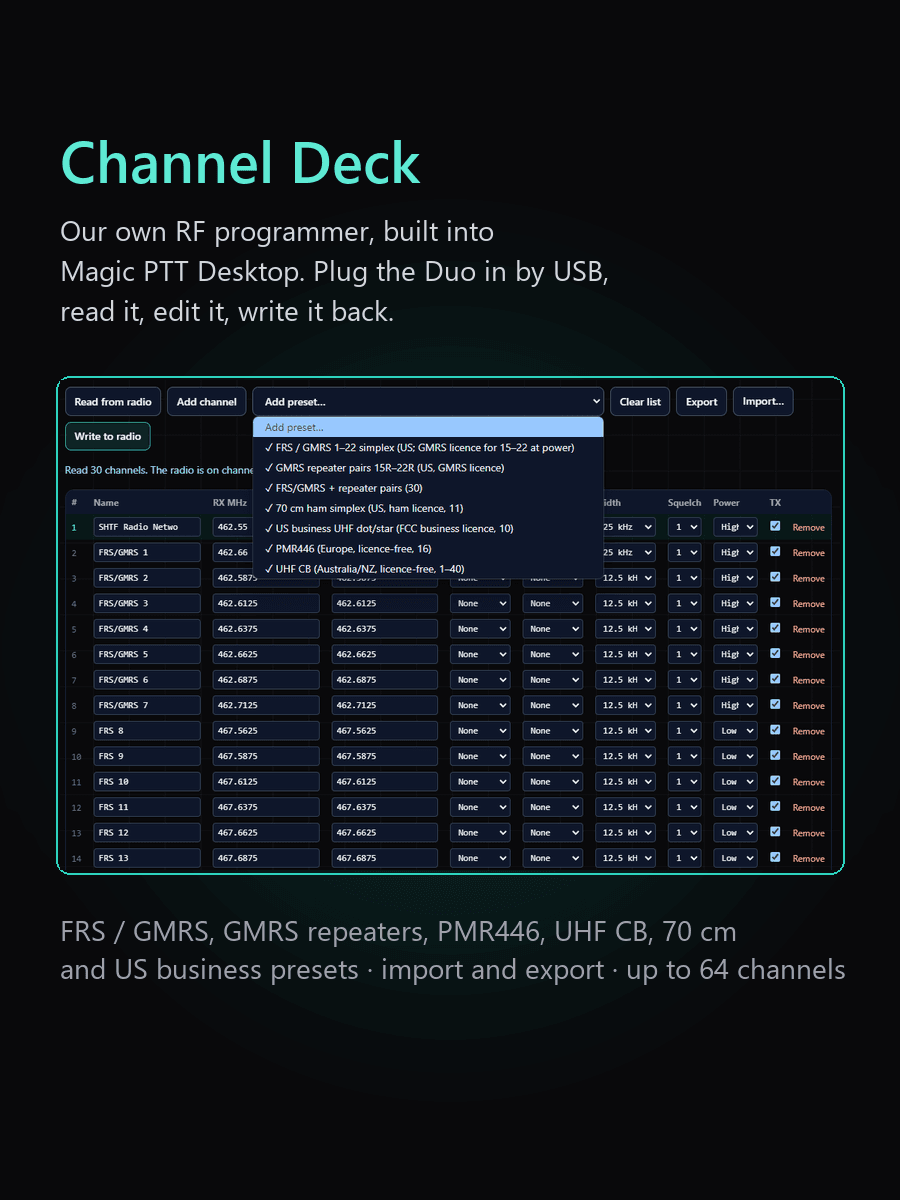This screenshot has height=1200, width=900.
Task: Focus RX MHz field for FRS 8
Action: (x=266, y=731)
